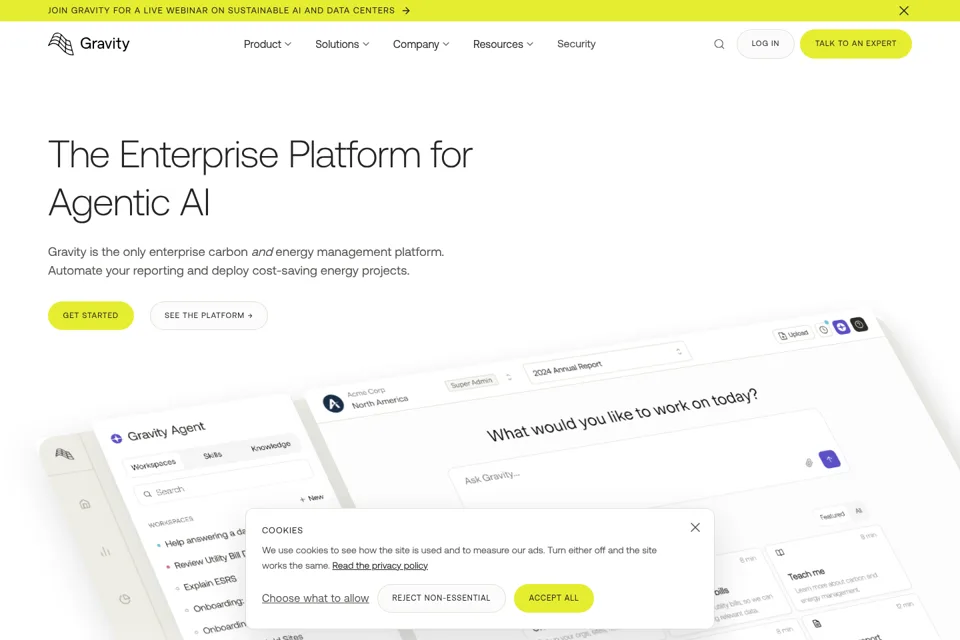Image resolution: width=960 pixels, height=640 pixels.
Task: Open the Review Utility Bill workspace item
Action: point(208,559)
